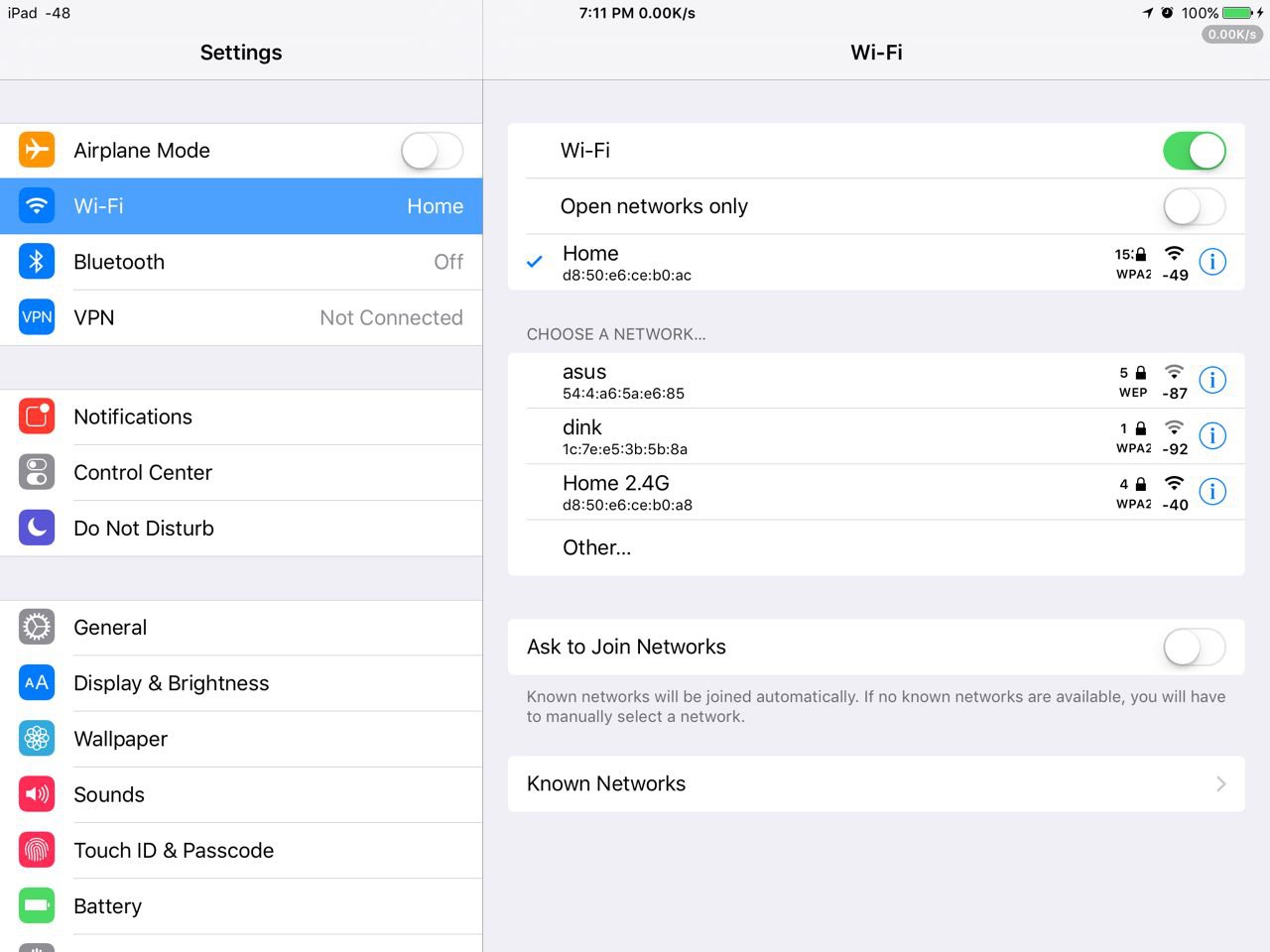The image size is (1270, 952).
Task: Toggle Ask to Join Networks on
Action: pyautogui.click(x=1194, y=647)
